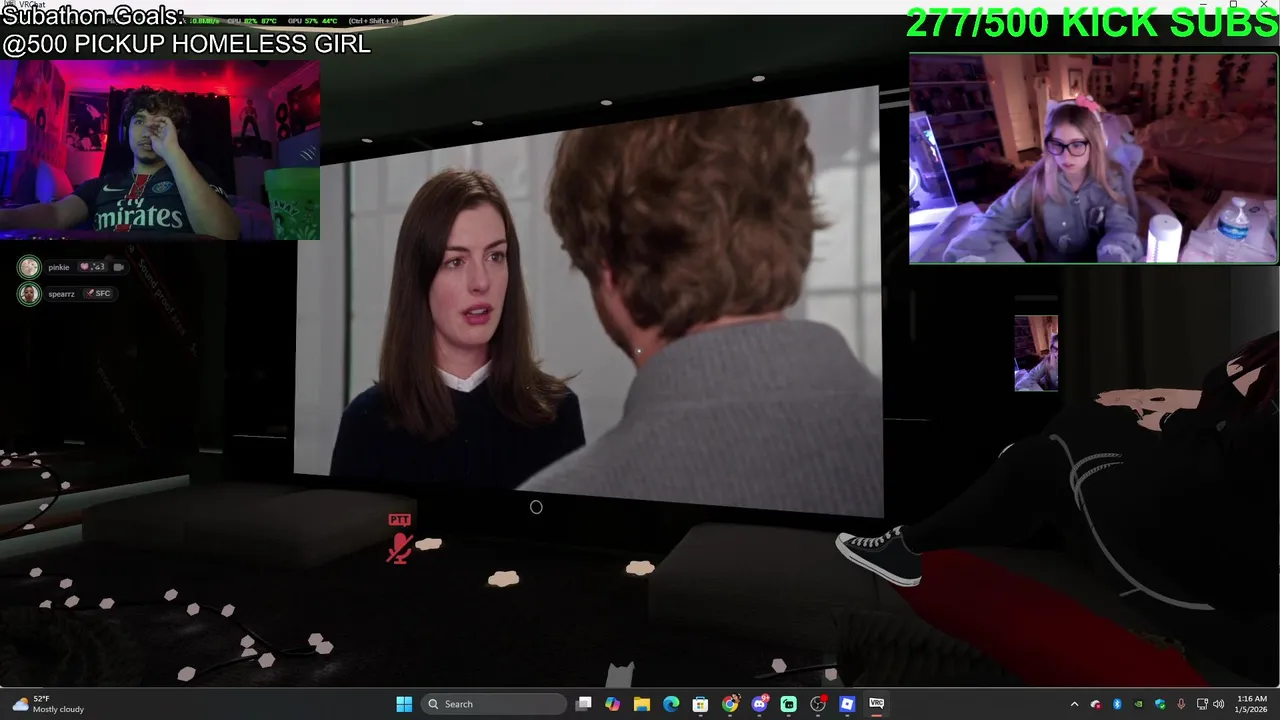Click the pinkie username label
The image size is (1280, 720).
point(58,268)
